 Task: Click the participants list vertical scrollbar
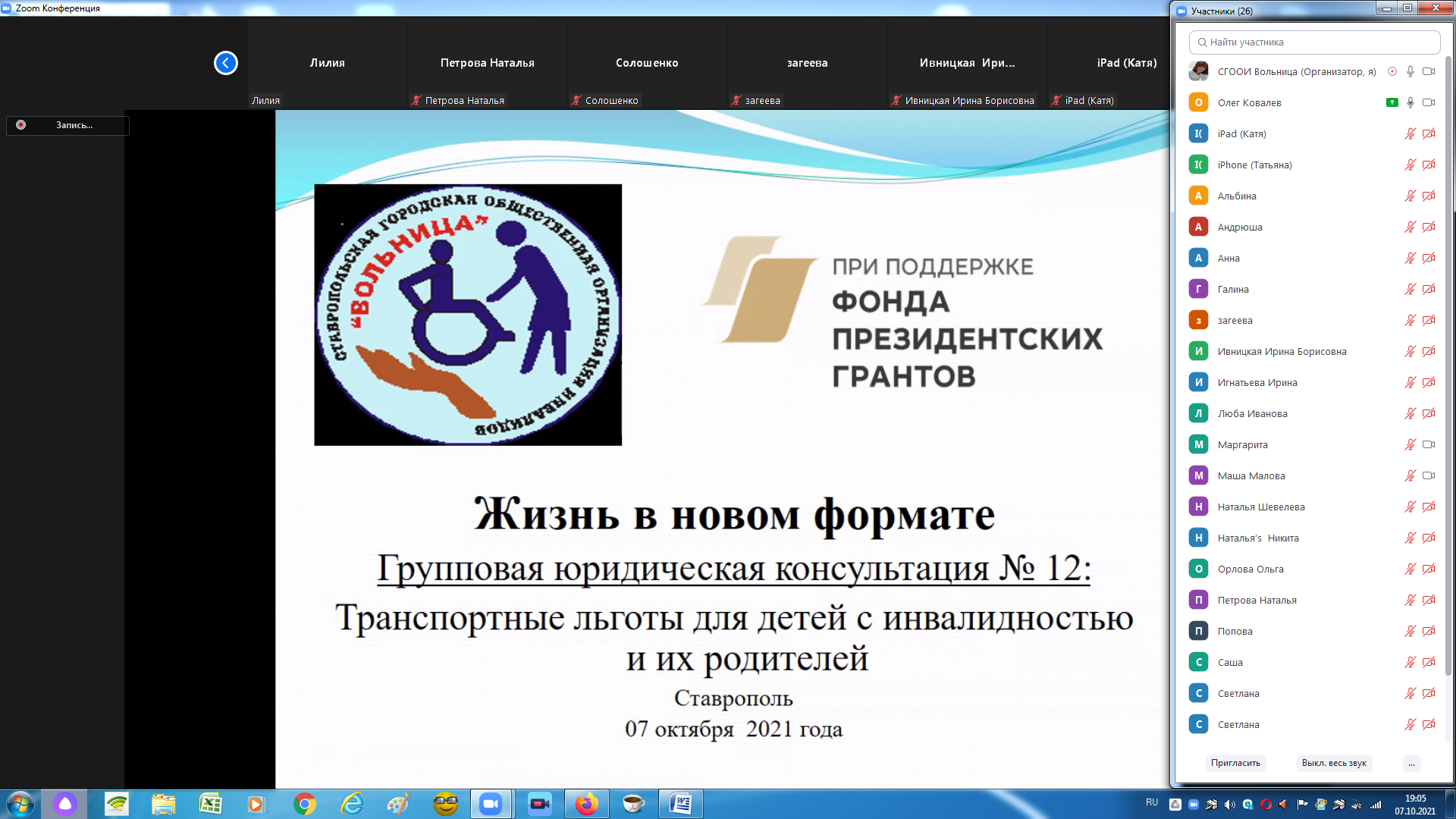tap(1448, 364)
